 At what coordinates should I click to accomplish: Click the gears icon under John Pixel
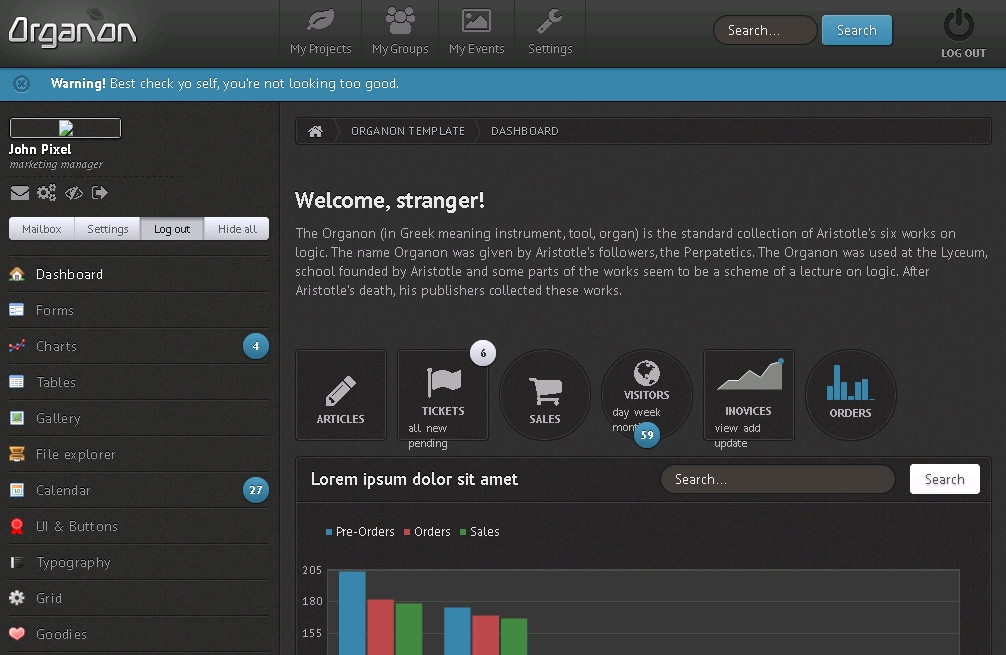click(47, 193)
